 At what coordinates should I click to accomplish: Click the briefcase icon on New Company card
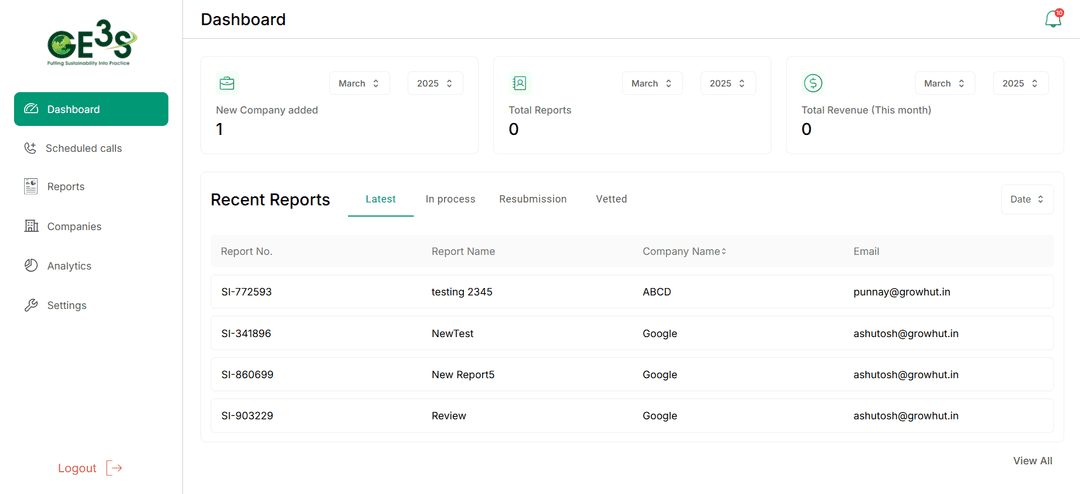227,83
